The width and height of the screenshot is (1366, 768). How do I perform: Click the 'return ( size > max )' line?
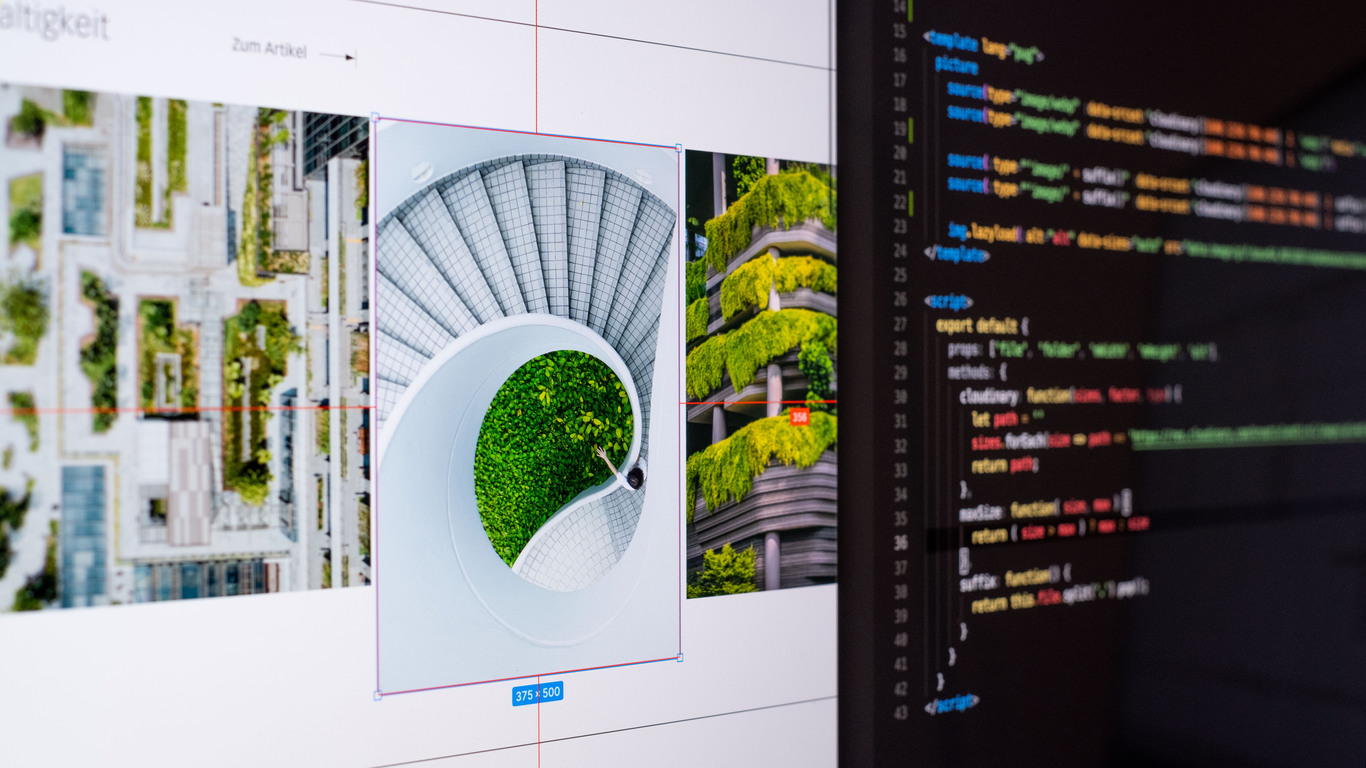point(1060,533)
